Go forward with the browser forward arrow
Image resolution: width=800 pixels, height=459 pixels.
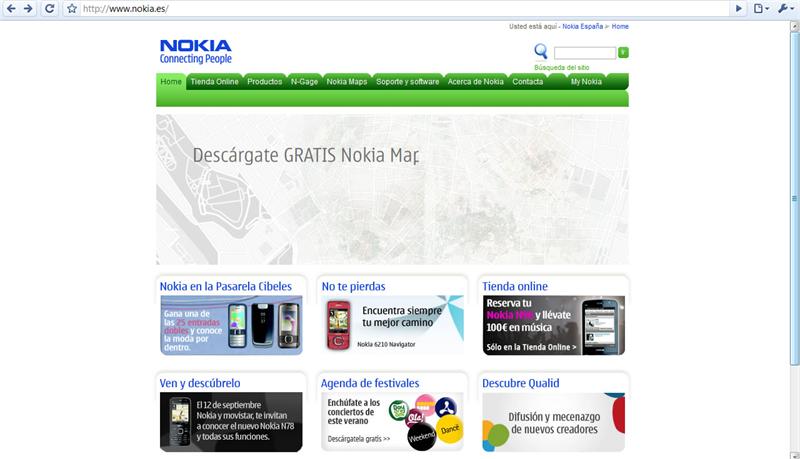[28, 8]
